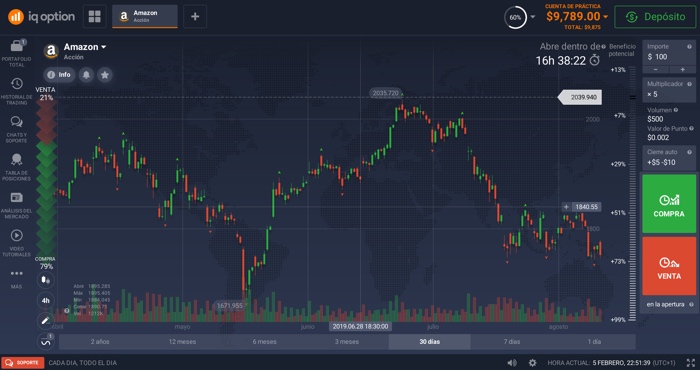Screen dimensions: 700x370
Task: Click the Importe $ 100 field
Action: coord(669,52)
